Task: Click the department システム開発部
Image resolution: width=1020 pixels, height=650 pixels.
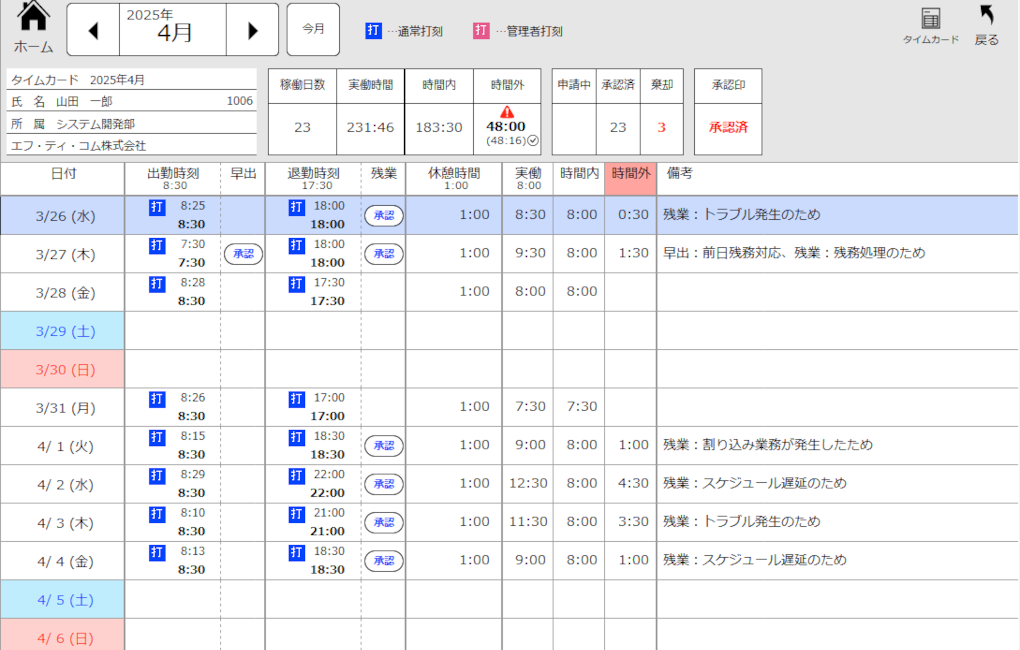Action: (96, 124)
